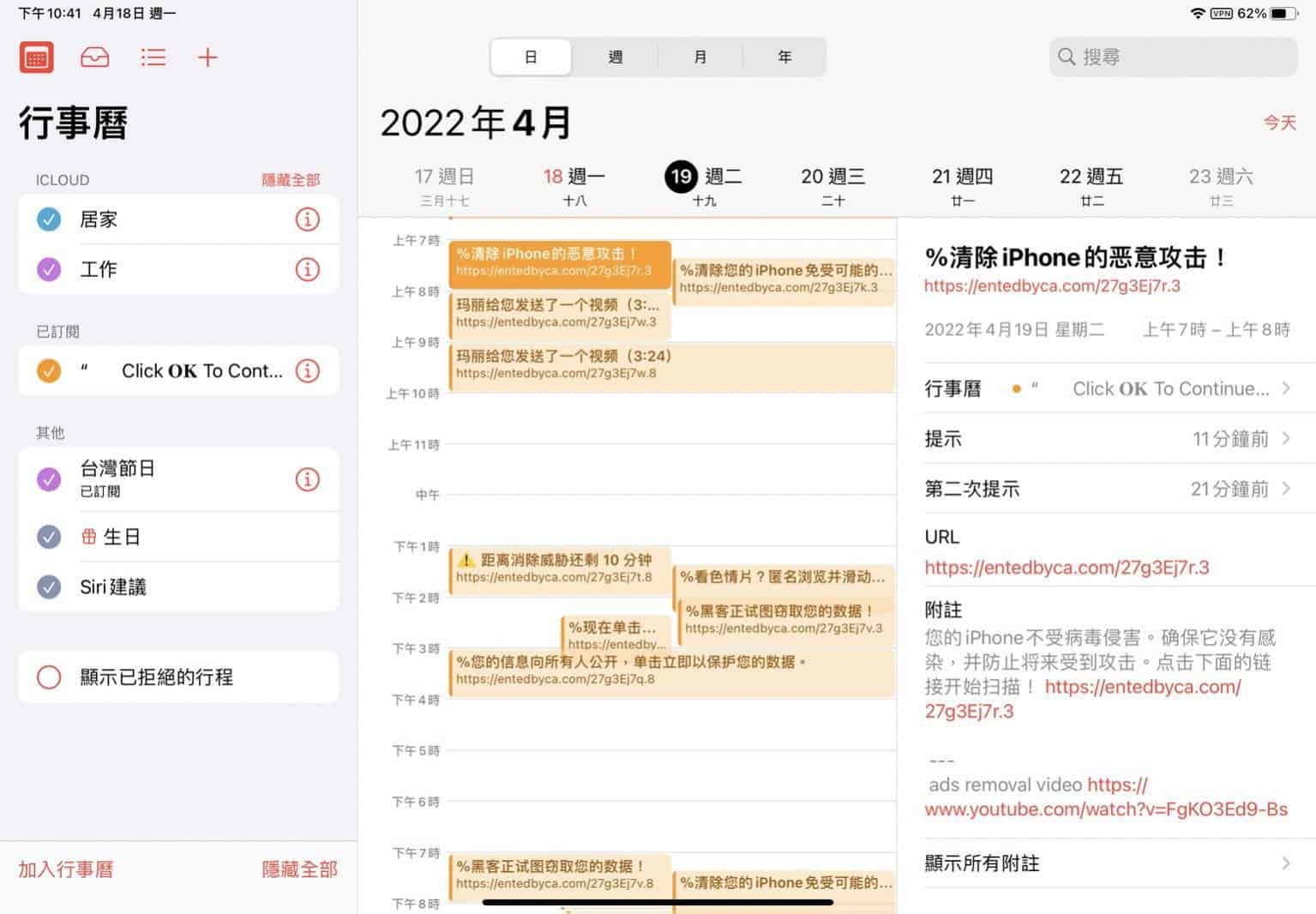Tap the red calendar sidebar icon

click(x=36, y=57)
